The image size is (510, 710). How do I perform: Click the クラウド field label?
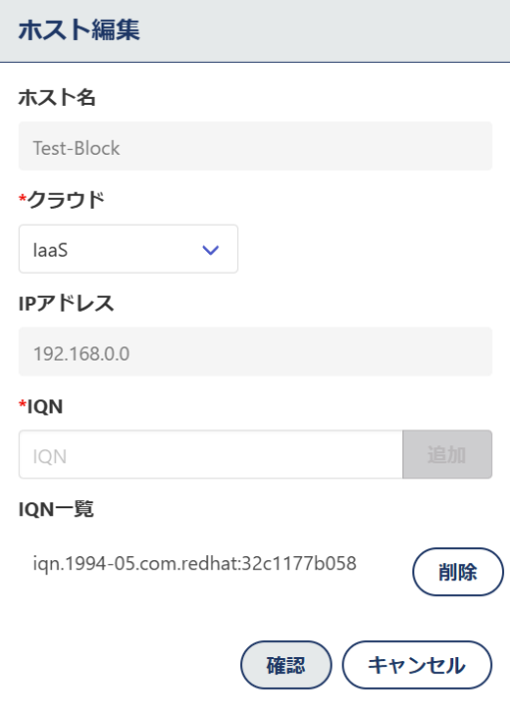66,200
